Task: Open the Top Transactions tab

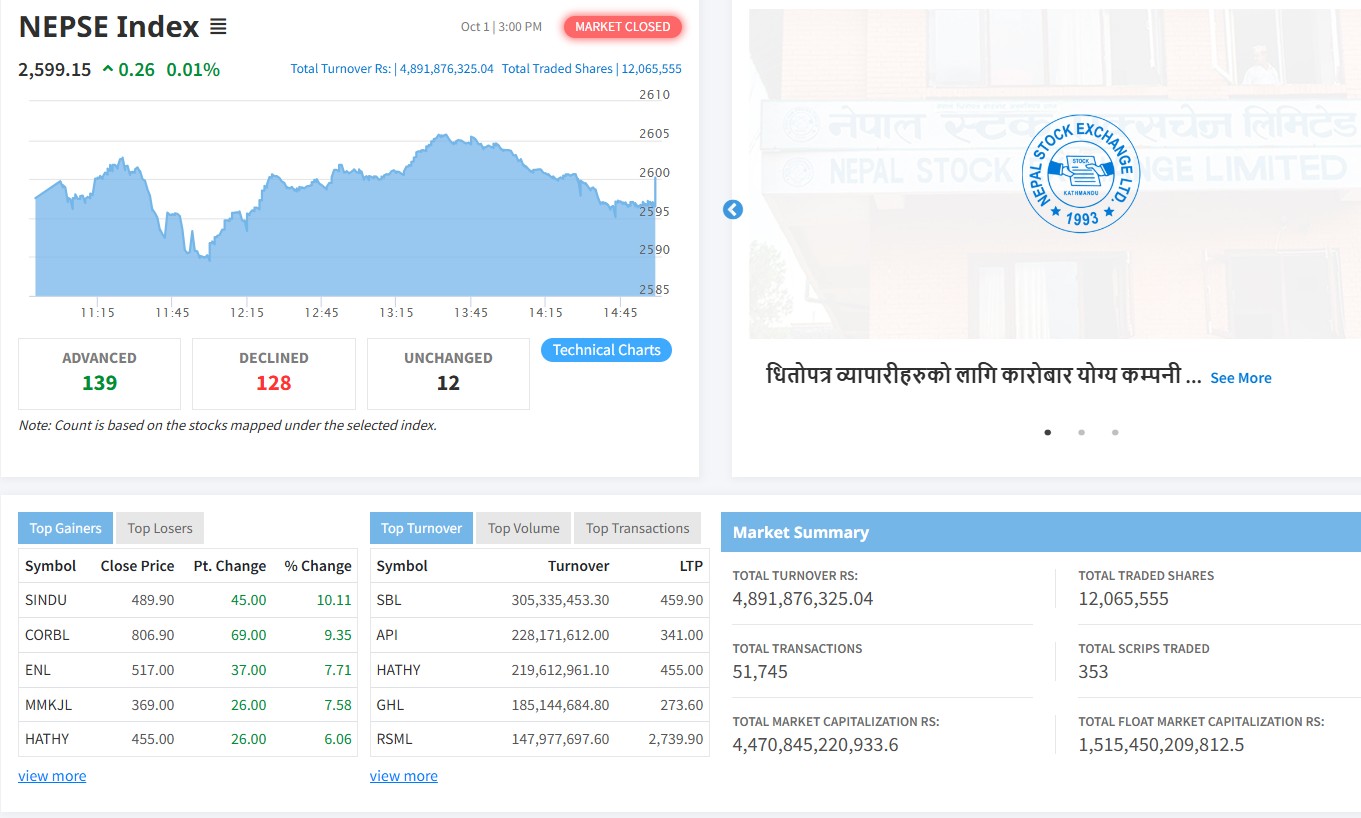Action: tap(638, 528)
